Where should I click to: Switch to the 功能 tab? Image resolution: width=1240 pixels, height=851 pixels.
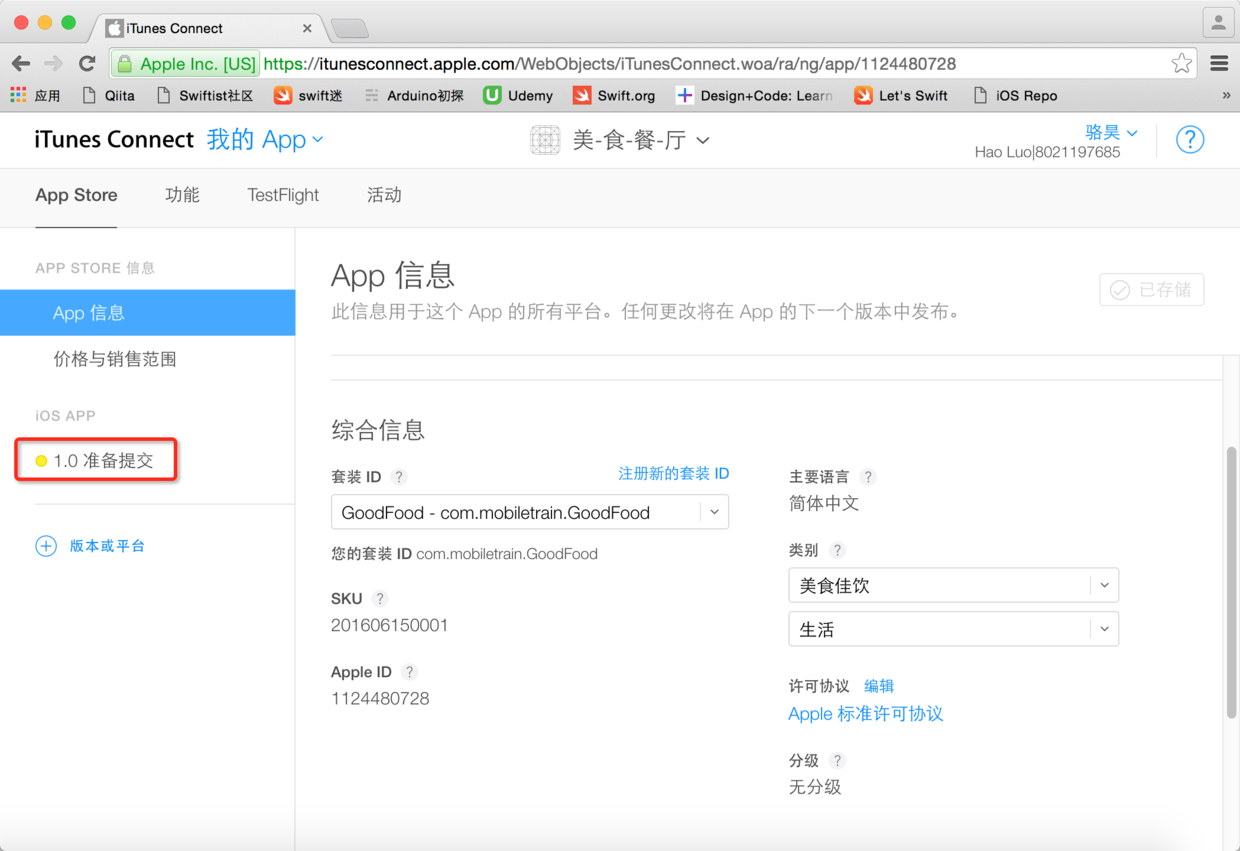click(182, 195)
